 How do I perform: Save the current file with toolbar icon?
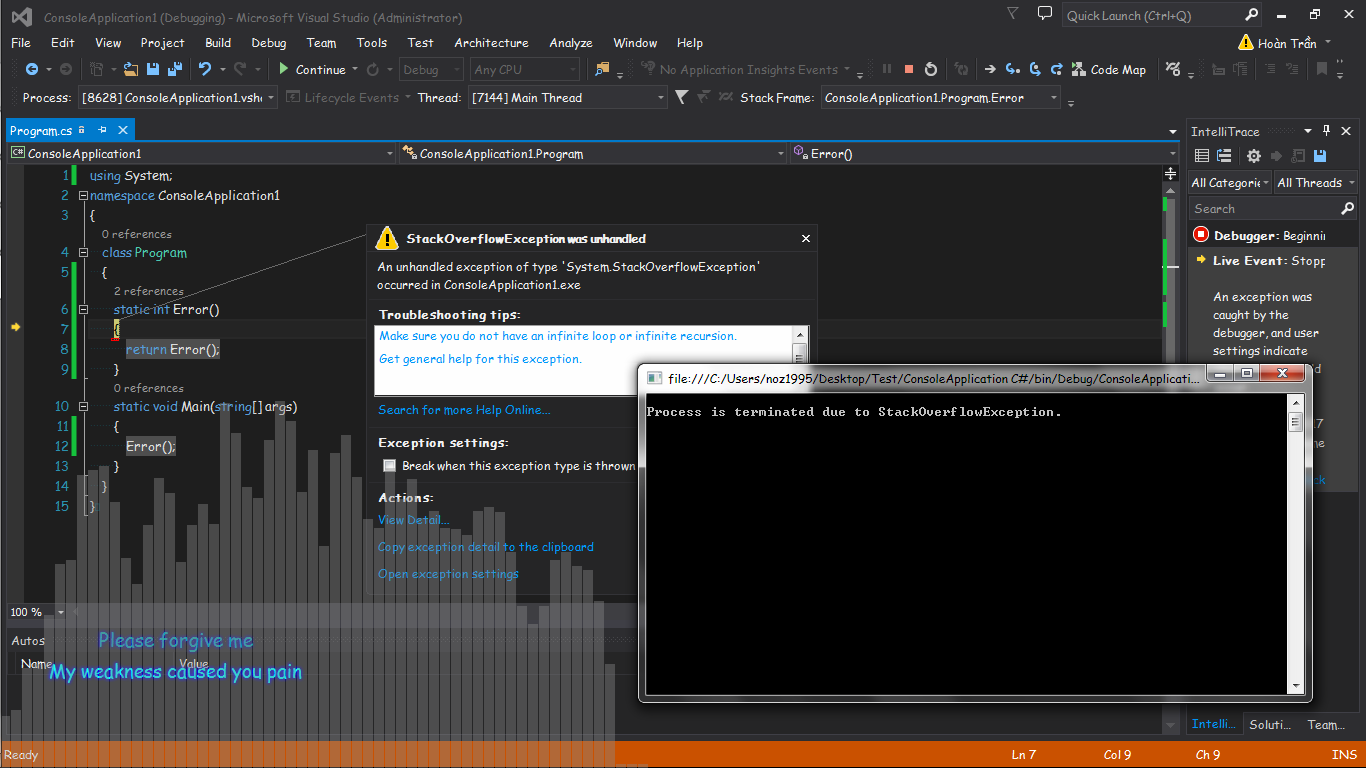[153, 69]
